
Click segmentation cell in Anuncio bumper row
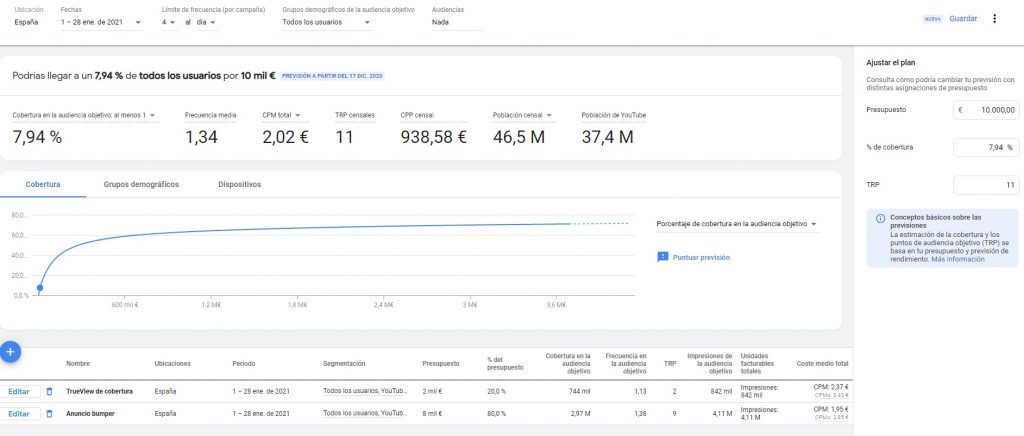coord(365,414)
